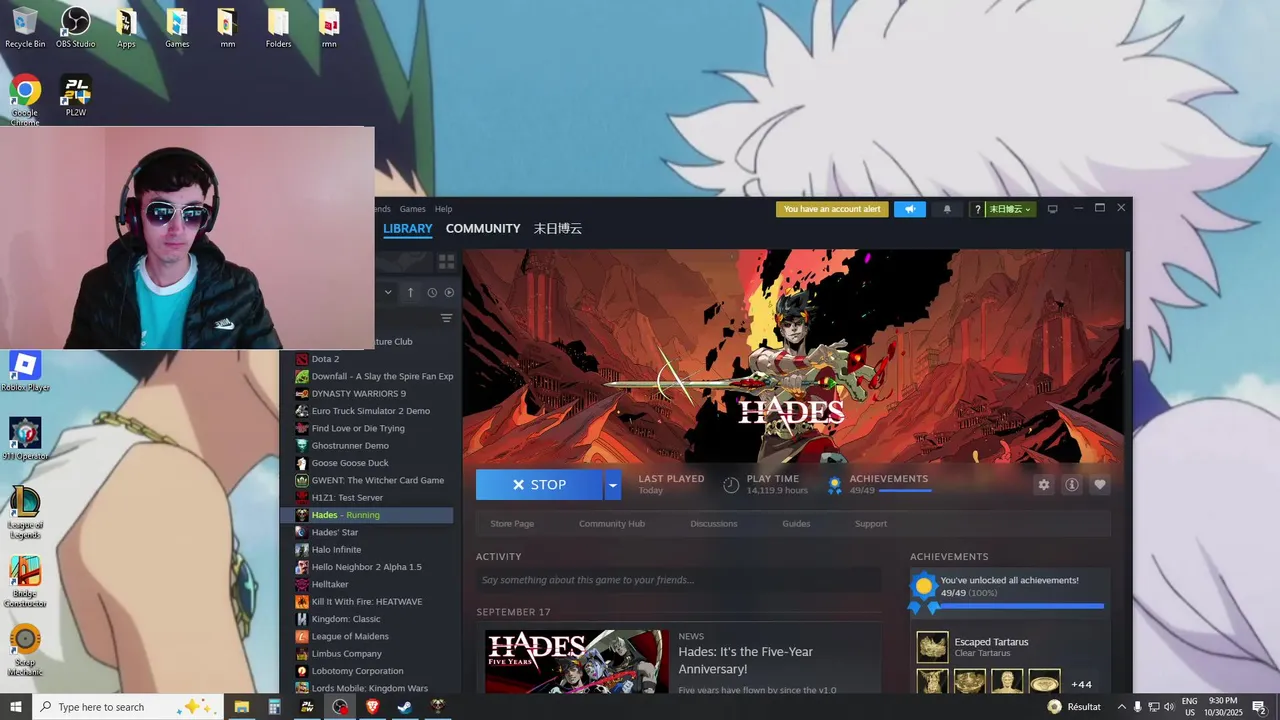This screenshot has width=1280, height=720.
Task: Open the Five-Year Anniversary news article
Action: 745,660
